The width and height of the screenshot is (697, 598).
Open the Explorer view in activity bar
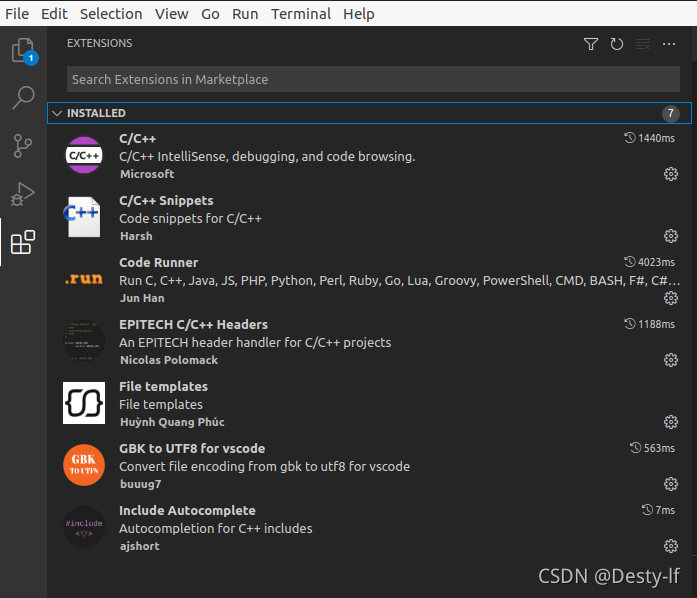[23, 50]
